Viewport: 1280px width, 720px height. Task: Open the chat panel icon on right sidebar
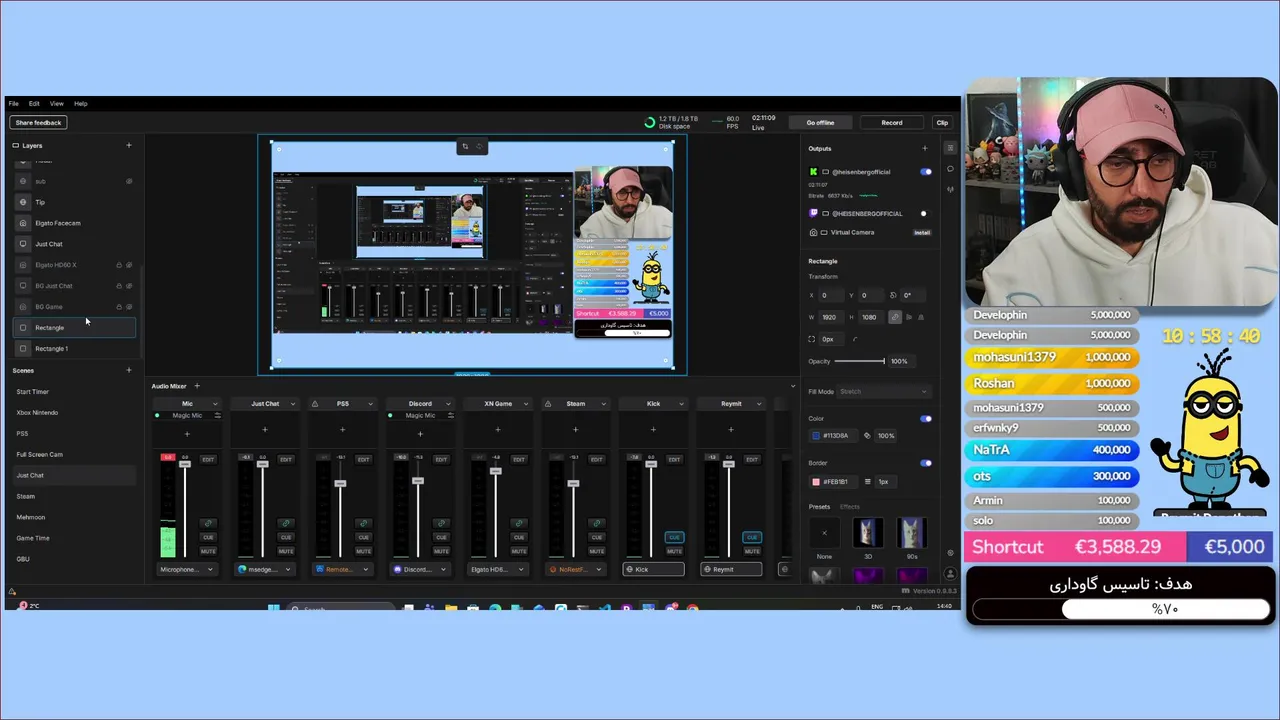click(950, 169)
